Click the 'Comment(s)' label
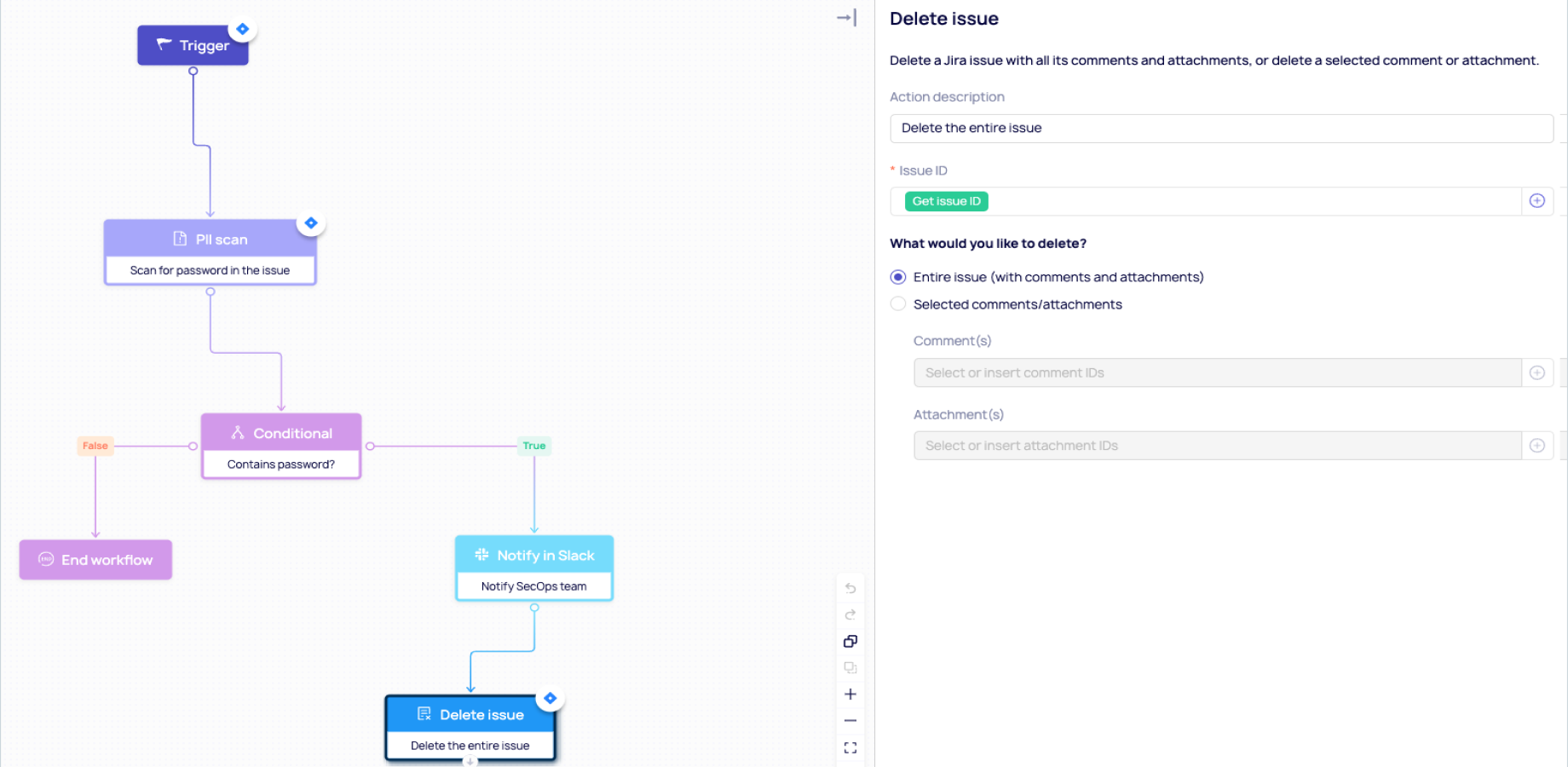Viewport: 1568px width, 767px height. (x=952, y=341)
